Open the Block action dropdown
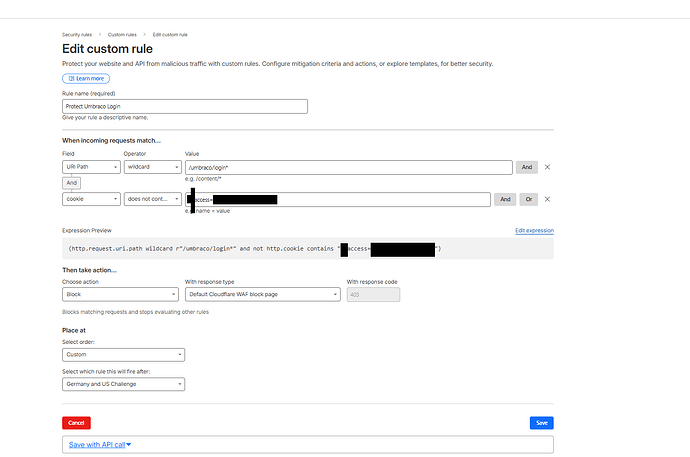This screenshot has width=690, height=457. 120,294
